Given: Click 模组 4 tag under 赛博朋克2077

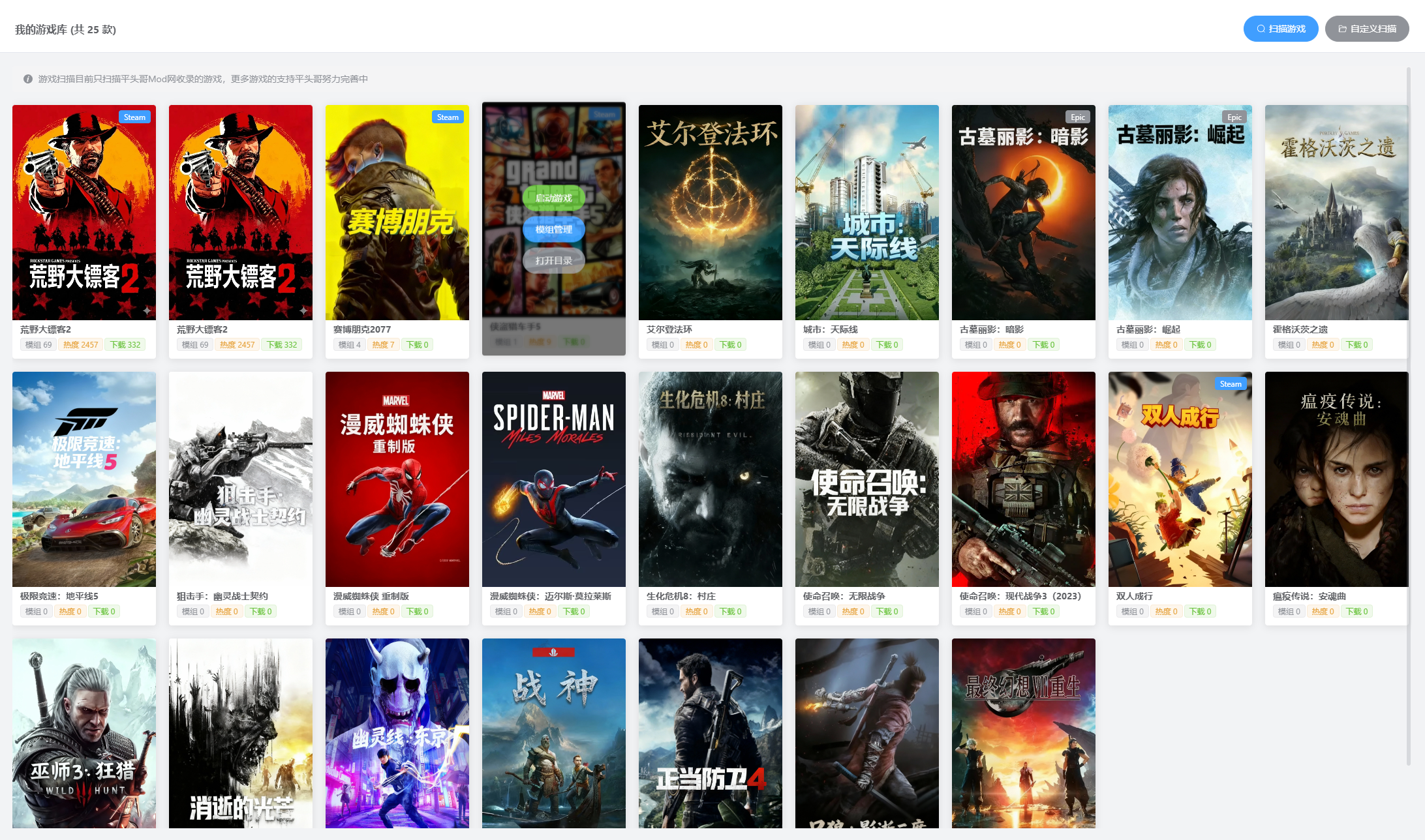Looking at the screenshot, I should pyautogui.click(x=349, y=345).
